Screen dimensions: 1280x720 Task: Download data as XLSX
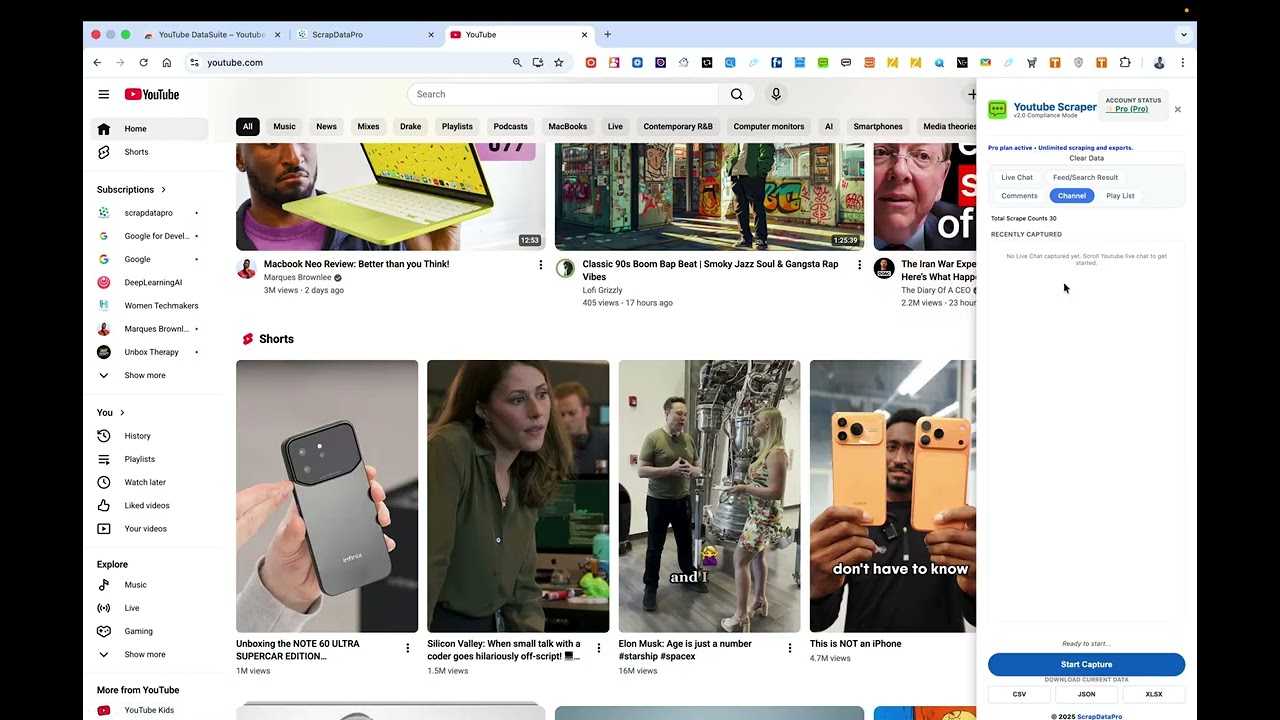[1153, 694]
